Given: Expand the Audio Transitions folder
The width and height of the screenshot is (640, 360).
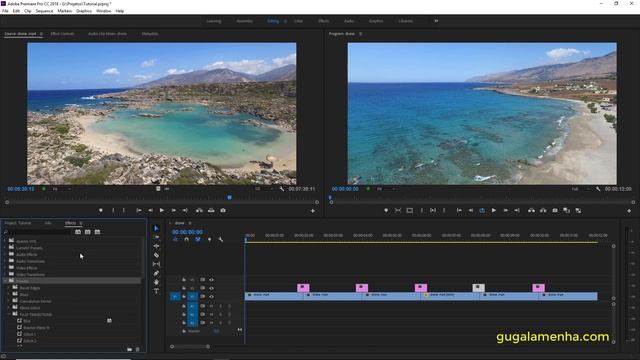Looking at the screenshot, I should [x=5, y=261].
